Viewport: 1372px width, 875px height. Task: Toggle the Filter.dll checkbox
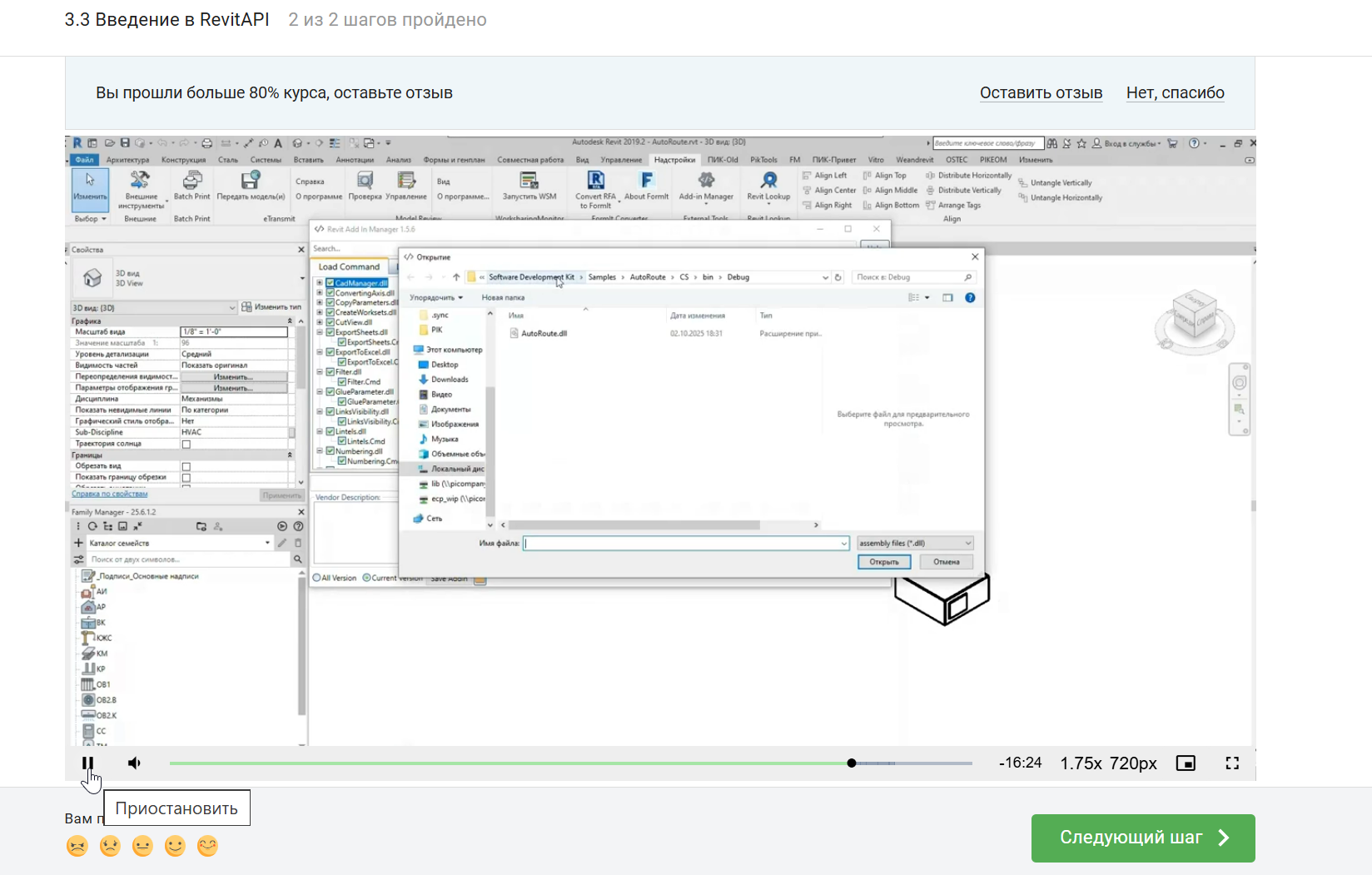click(x=331, y=372)
